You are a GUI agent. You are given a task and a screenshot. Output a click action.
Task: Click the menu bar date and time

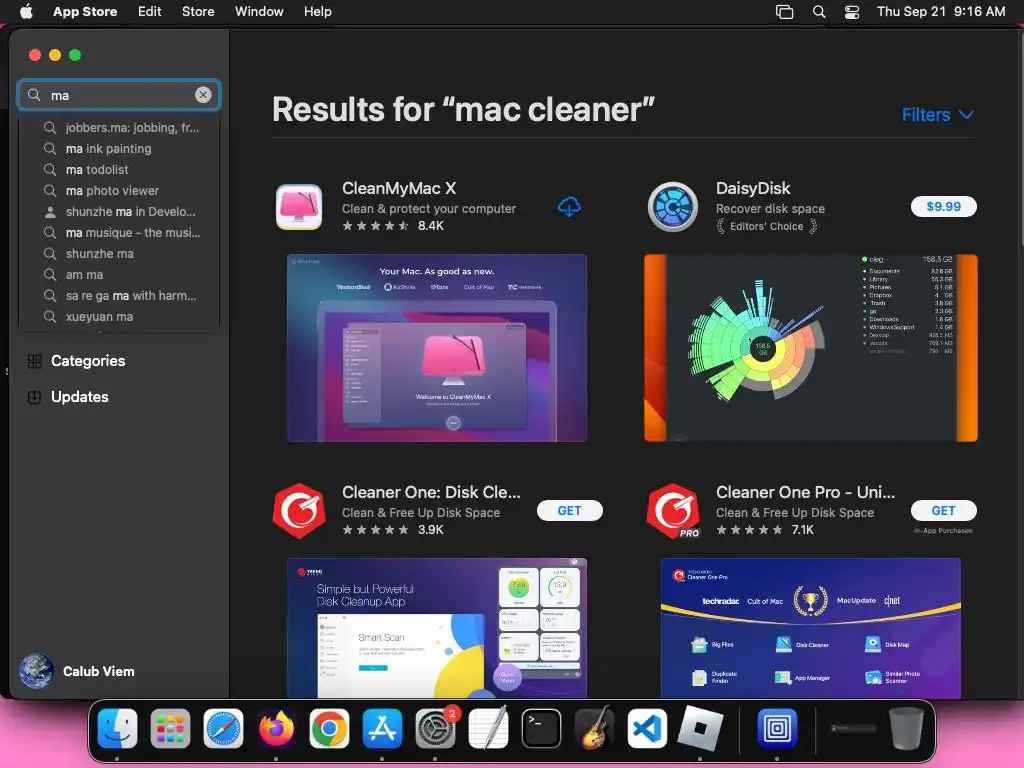[x=941, y=11]
